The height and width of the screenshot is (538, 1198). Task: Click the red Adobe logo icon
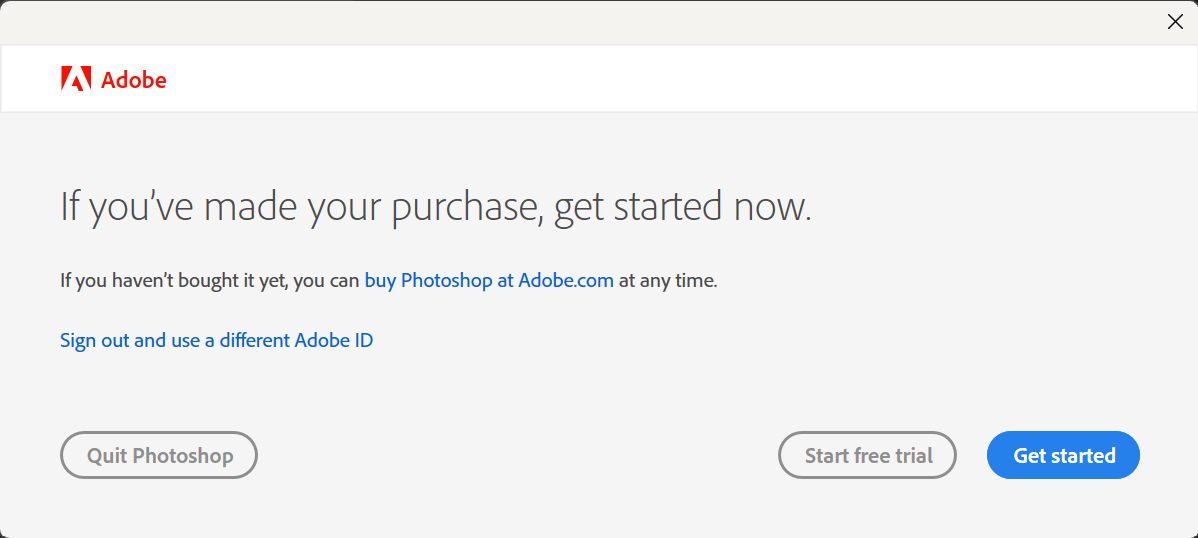(76, 79)
